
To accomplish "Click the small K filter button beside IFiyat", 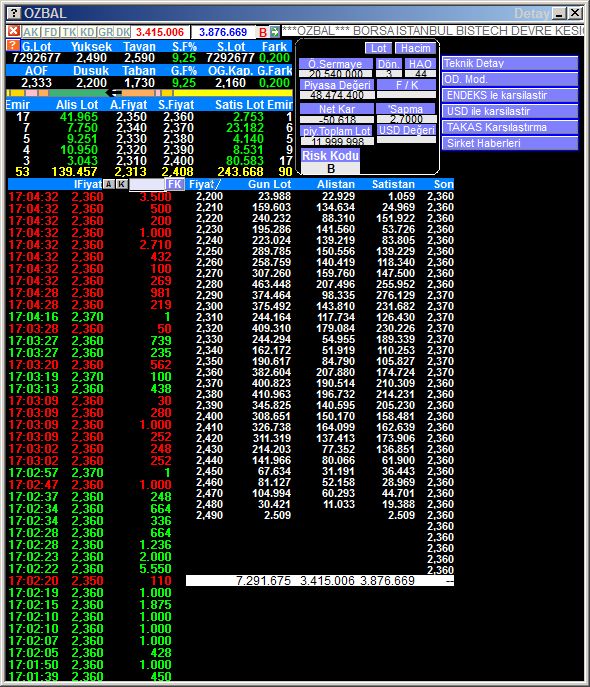I will 121,184.
